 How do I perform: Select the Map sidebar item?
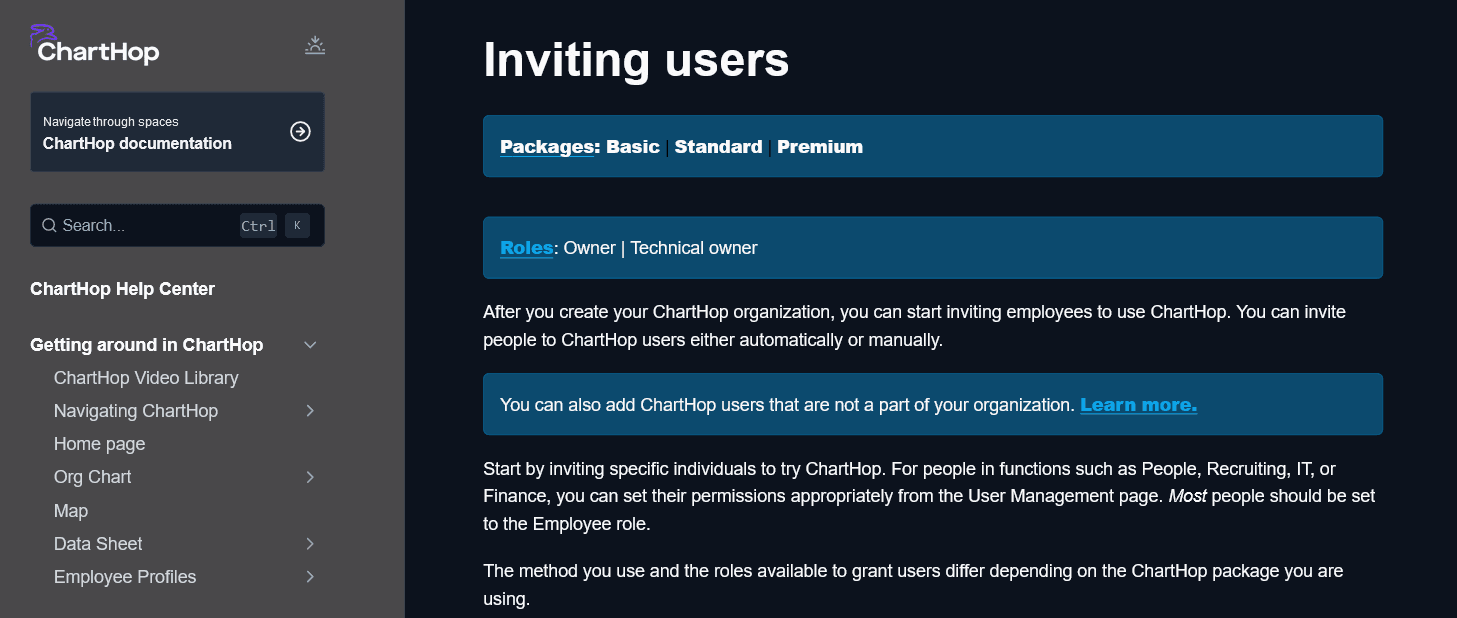coord(71,511)
